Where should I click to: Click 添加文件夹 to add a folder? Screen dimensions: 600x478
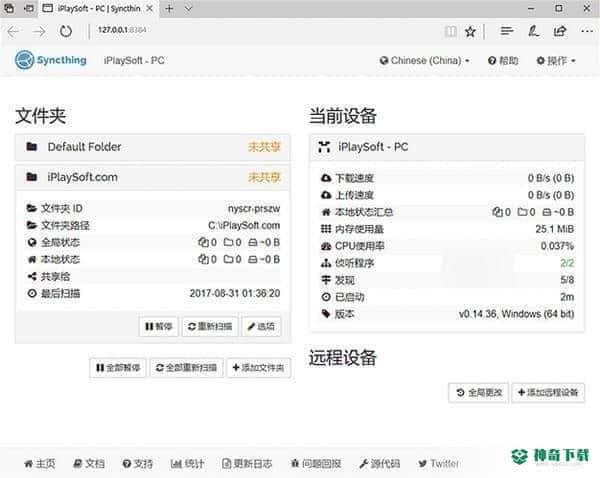[258, 368]
